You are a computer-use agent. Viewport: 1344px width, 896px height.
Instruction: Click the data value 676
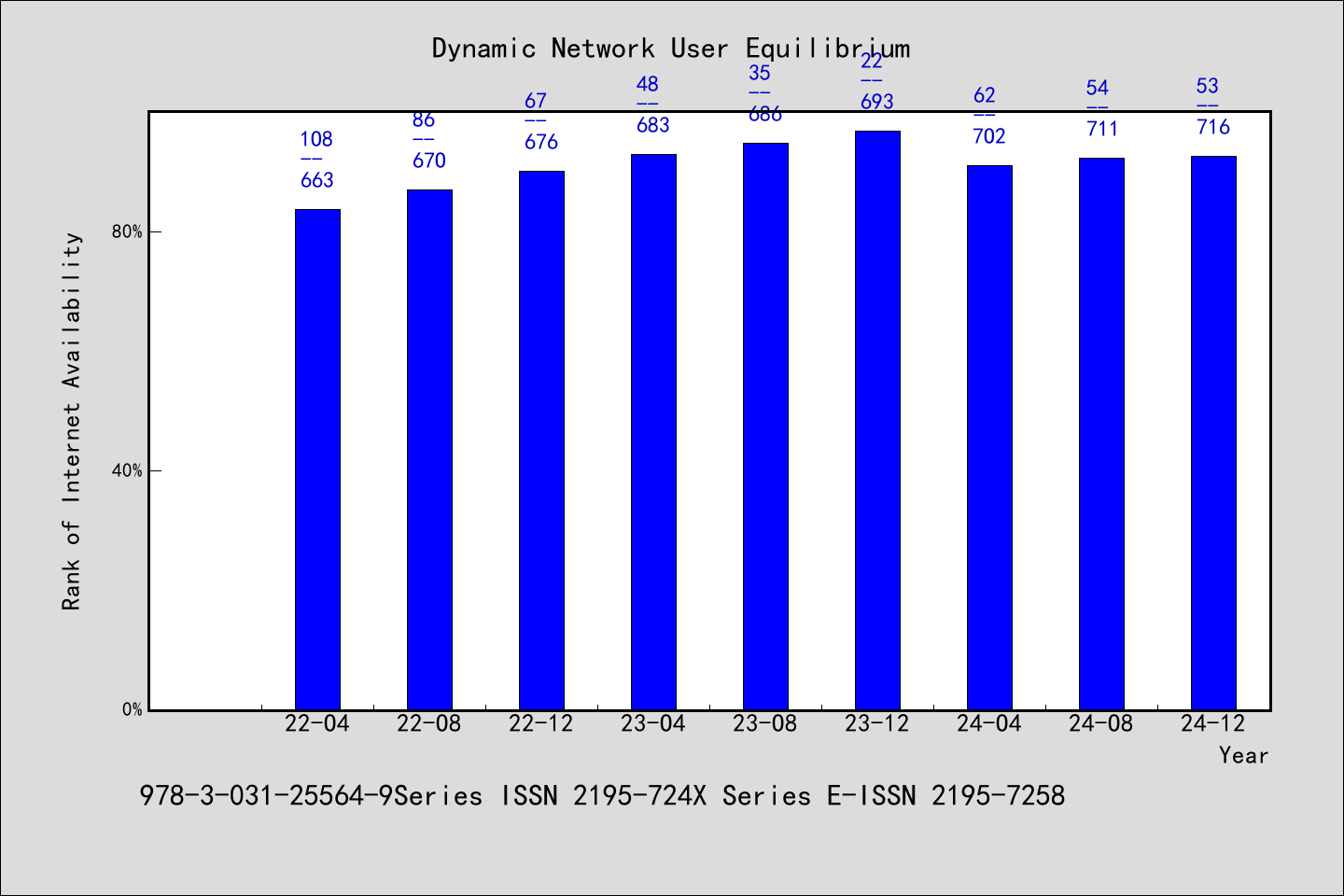(x=541, y=142)
